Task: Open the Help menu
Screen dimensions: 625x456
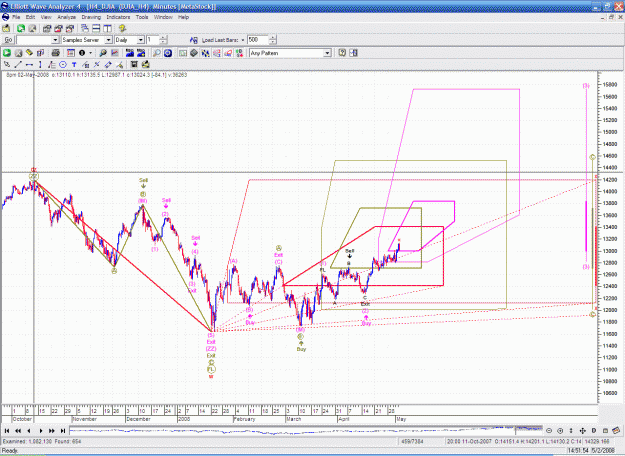Action: [183, 17]
